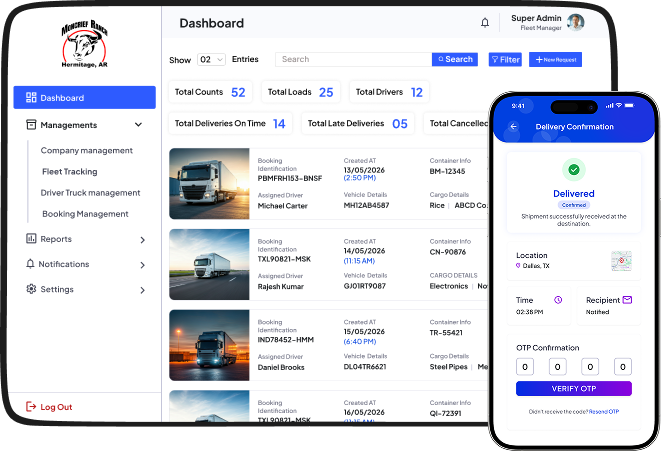The height and width of the screenshot is (451, 662).
Task: Click driver name Michael Carter
Action: [x=282, y=206]
